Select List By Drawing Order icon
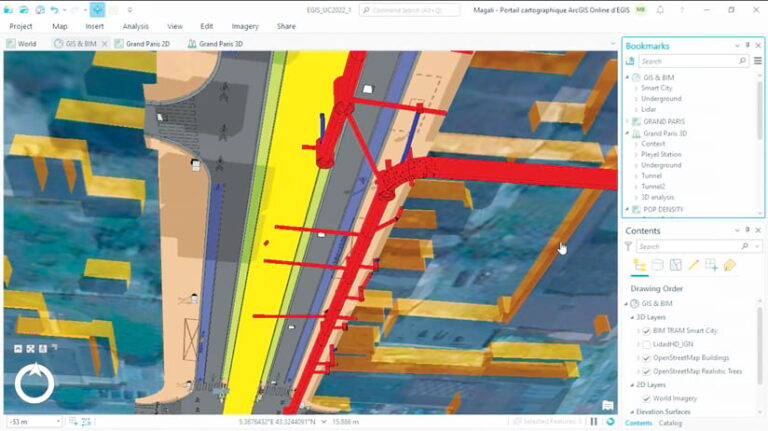Viewport: 768px width, 431px height. (x=639, y=265)
